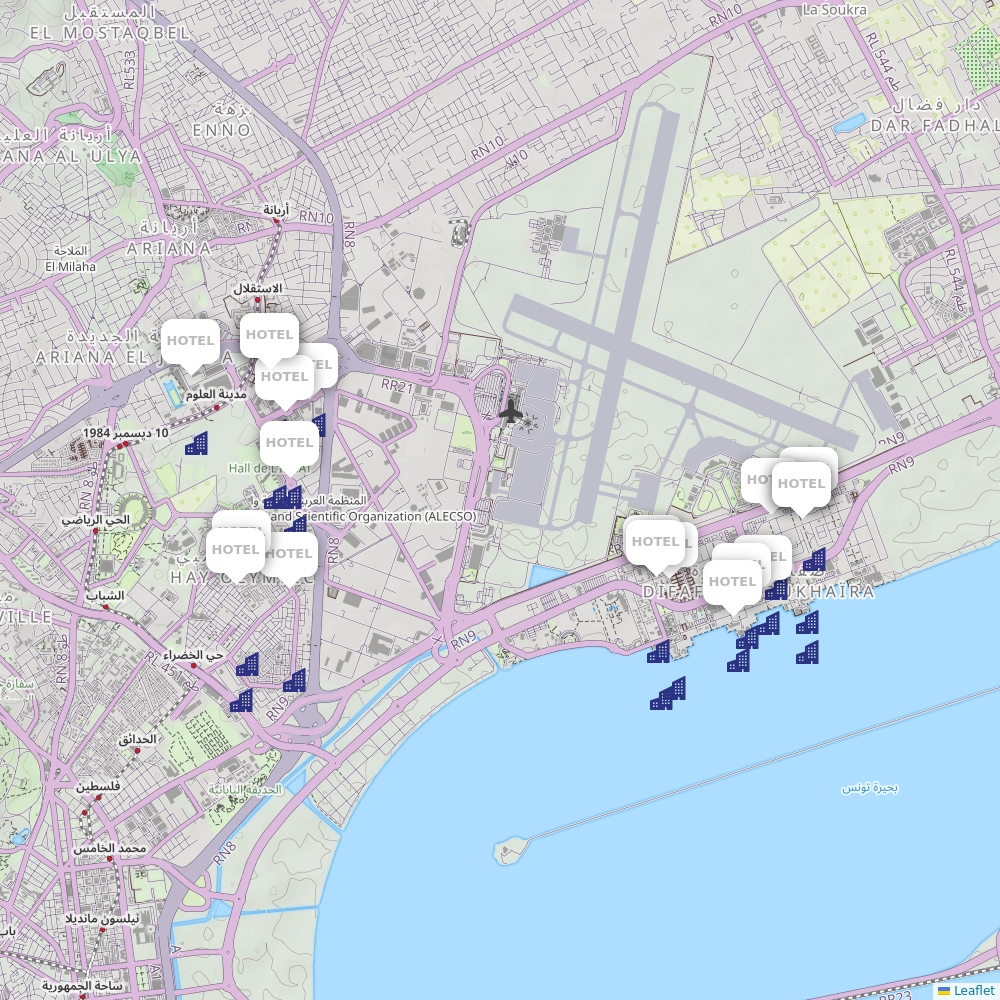Click the El Milaha place label
The width and height of the screenshot is (1000, 1000).
tap(70, 267)
